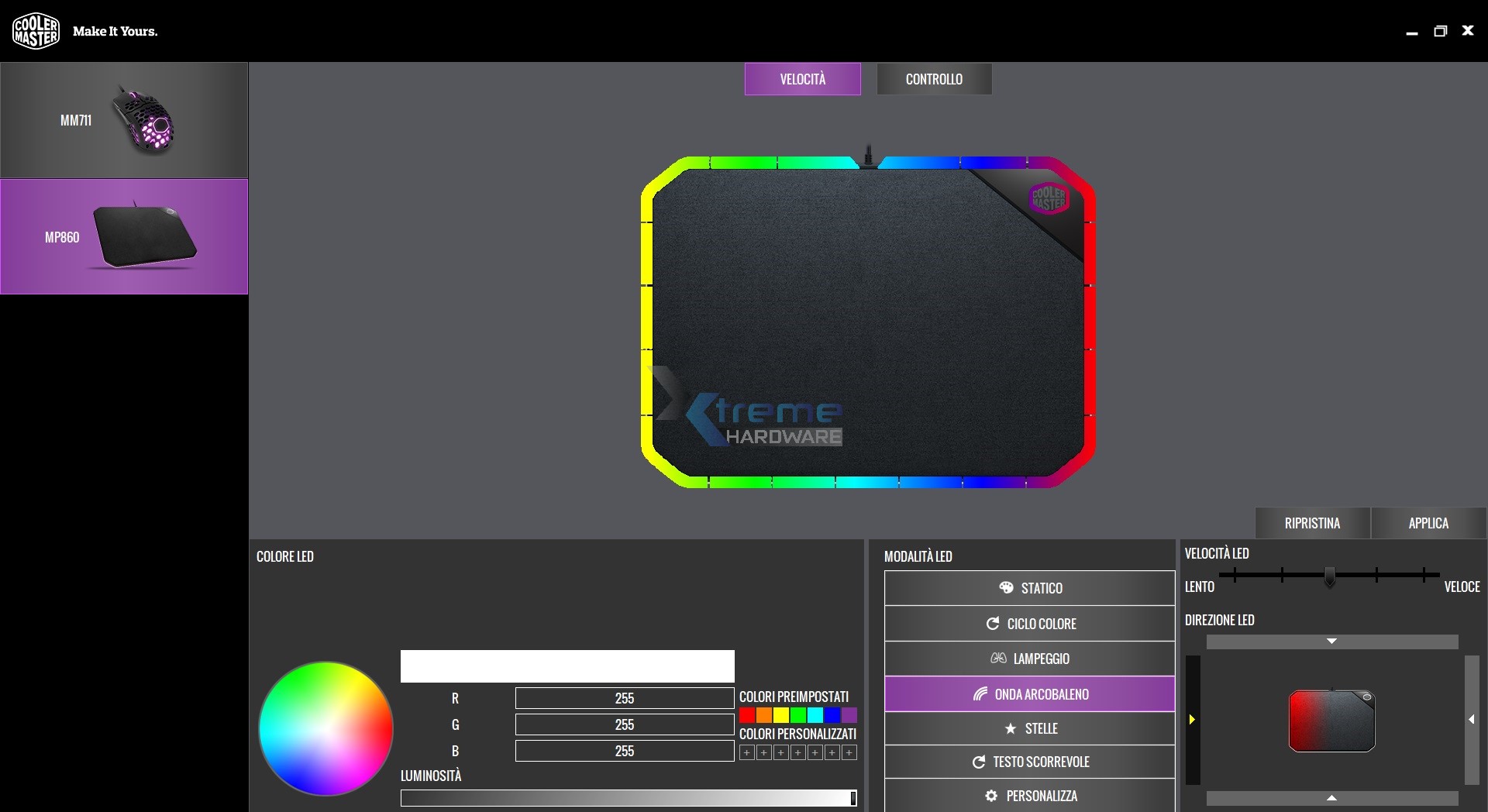
Task: Click the Cooler Master logo icon
Action: [36, 30]
